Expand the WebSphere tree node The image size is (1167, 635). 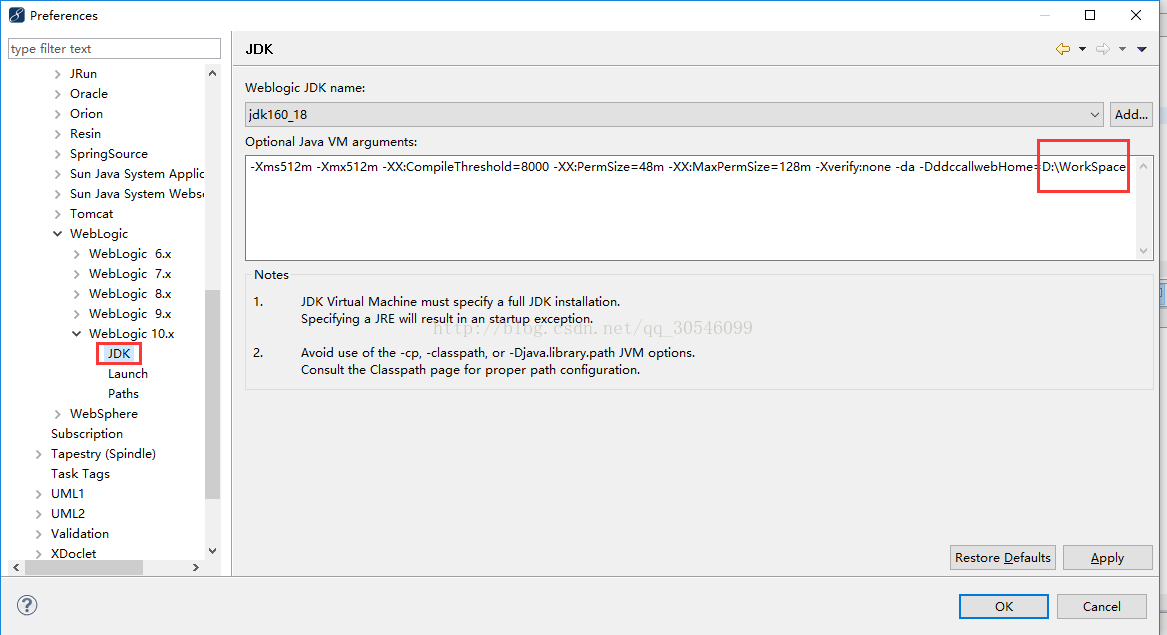click(x=57, y=414)
